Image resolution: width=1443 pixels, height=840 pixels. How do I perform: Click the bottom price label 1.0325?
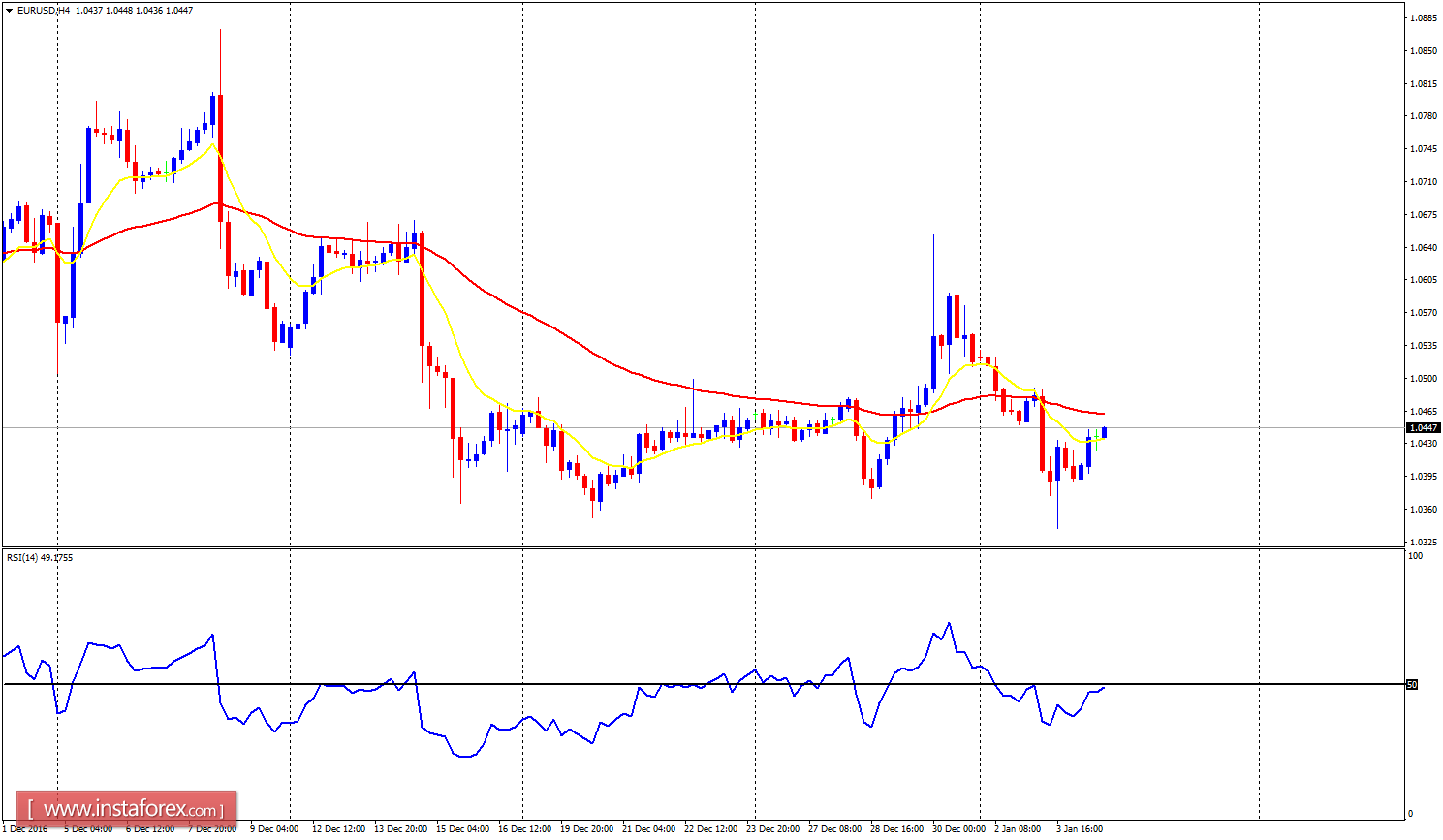point(1424,543)
